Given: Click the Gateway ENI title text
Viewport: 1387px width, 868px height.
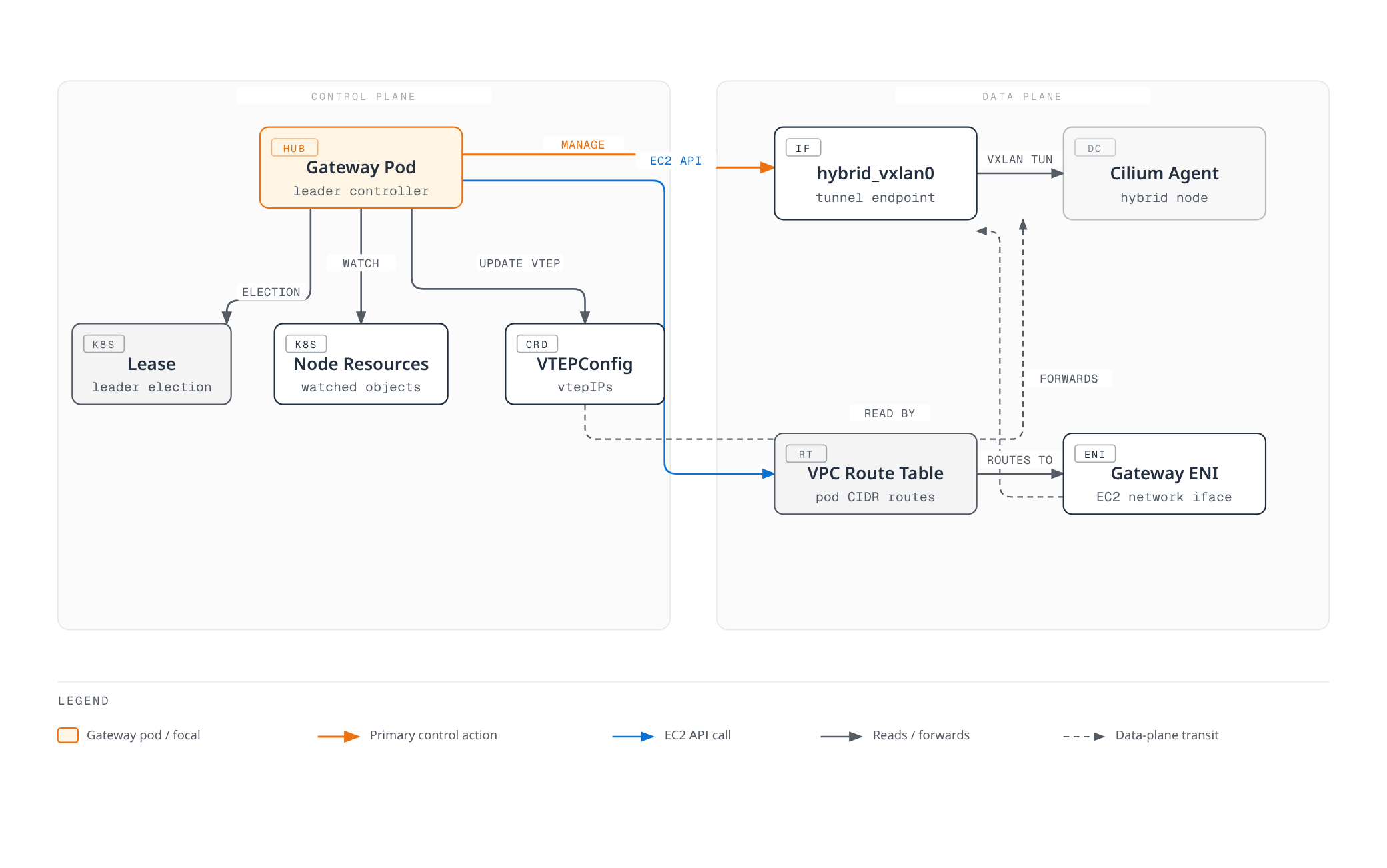Looking at the screenshot, I should [1164, 473].
